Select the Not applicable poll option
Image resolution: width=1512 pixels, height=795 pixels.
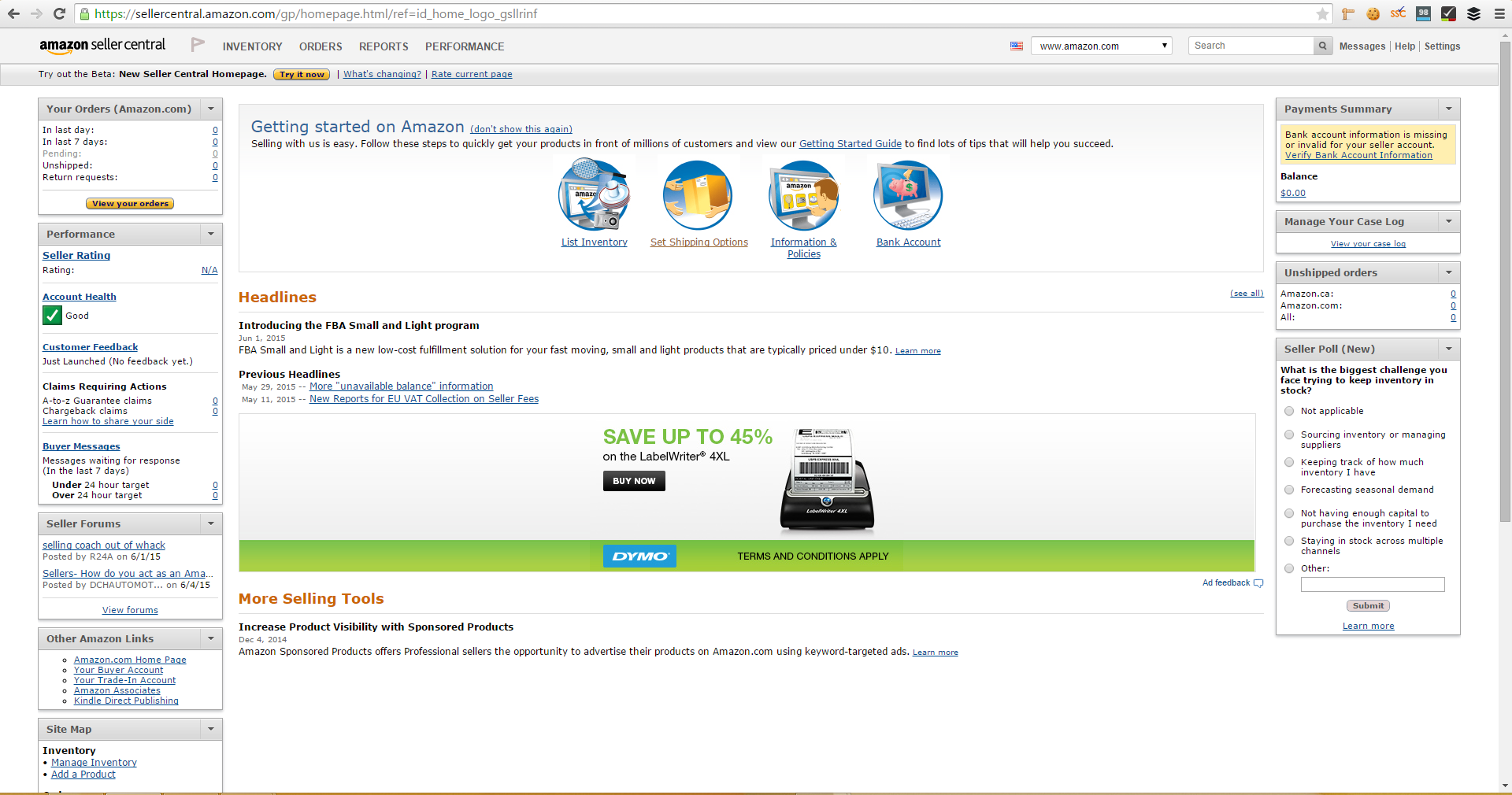point(1289,411)
